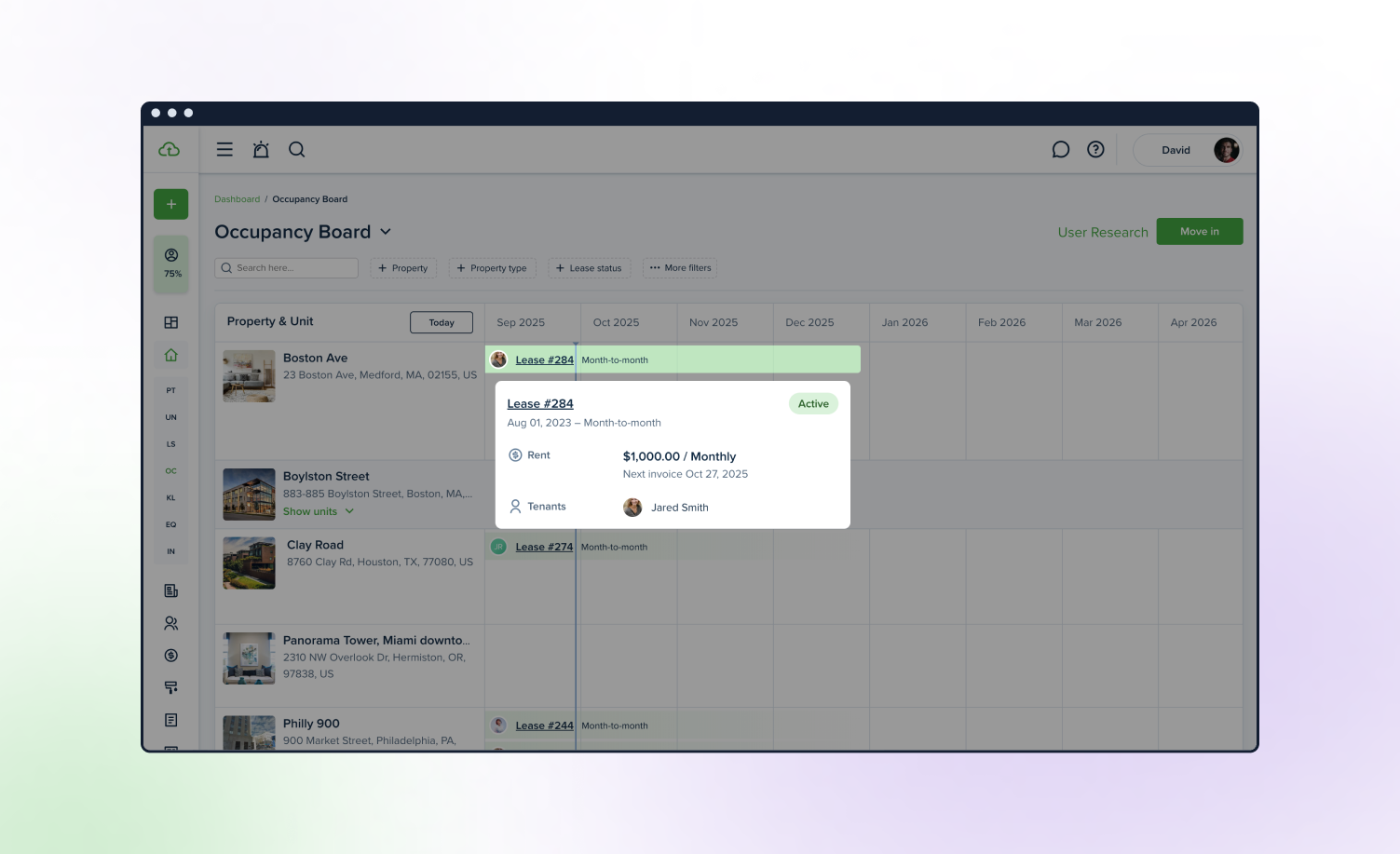Select the OC sidebar item

click(171, 471)
